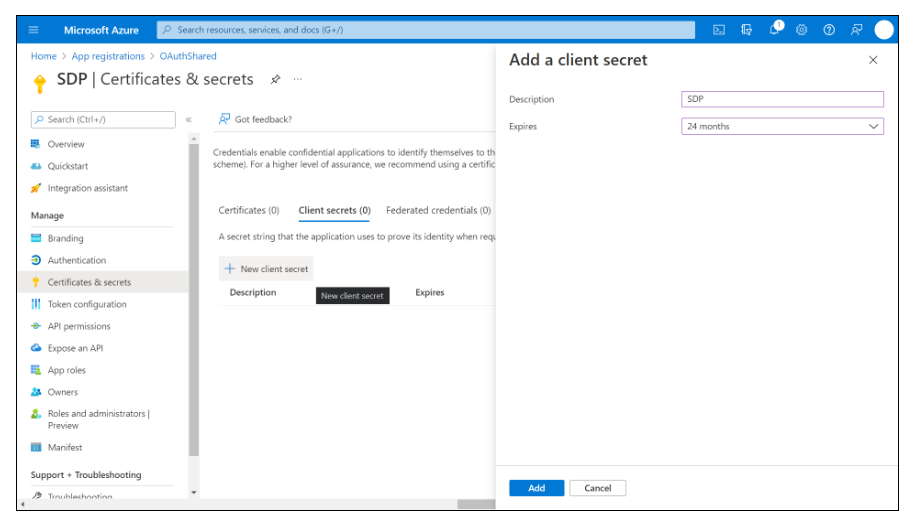Click the Add button
921x514 pixels.
click(536, 488)
